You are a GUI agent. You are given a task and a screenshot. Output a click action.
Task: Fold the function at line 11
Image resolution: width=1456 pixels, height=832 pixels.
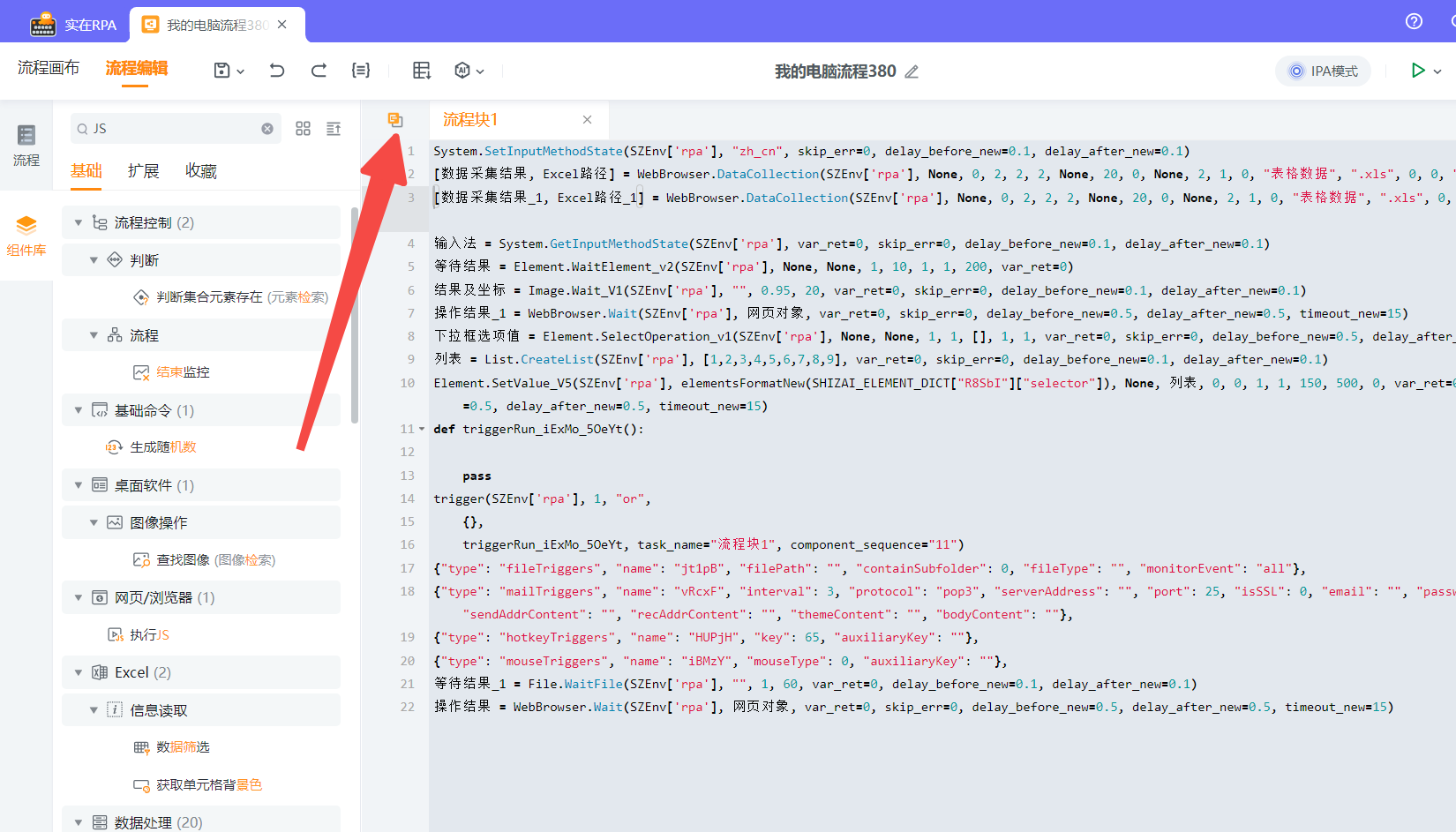(x=422, y=430)
